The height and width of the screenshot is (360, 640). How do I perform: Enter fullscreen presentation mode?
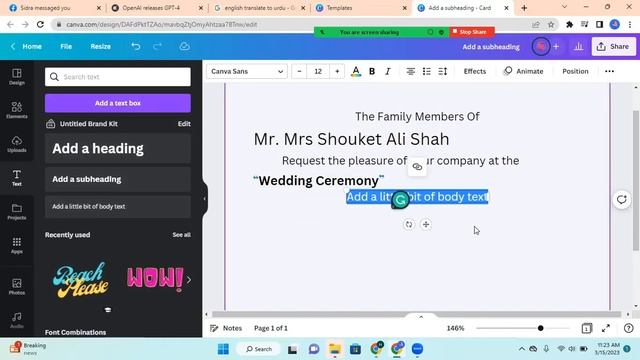tap(606, 328)
